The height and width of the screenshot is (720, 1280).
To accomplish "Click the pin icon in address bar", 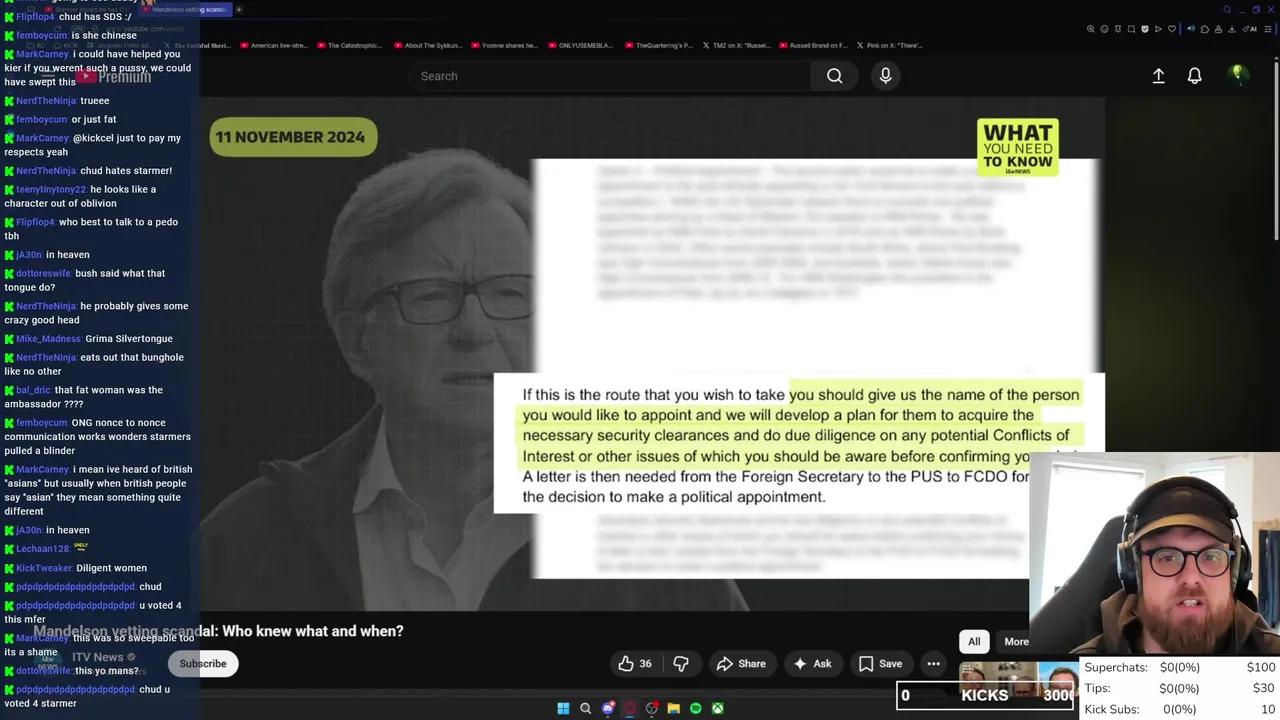I will [1118, 29].
